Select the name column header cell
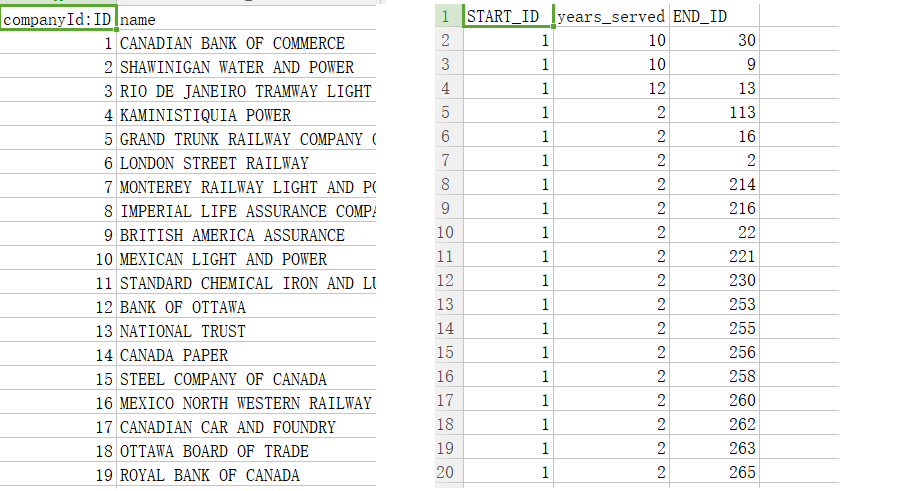The height and width of the screenshot is (491, 901). click(247, 19)
